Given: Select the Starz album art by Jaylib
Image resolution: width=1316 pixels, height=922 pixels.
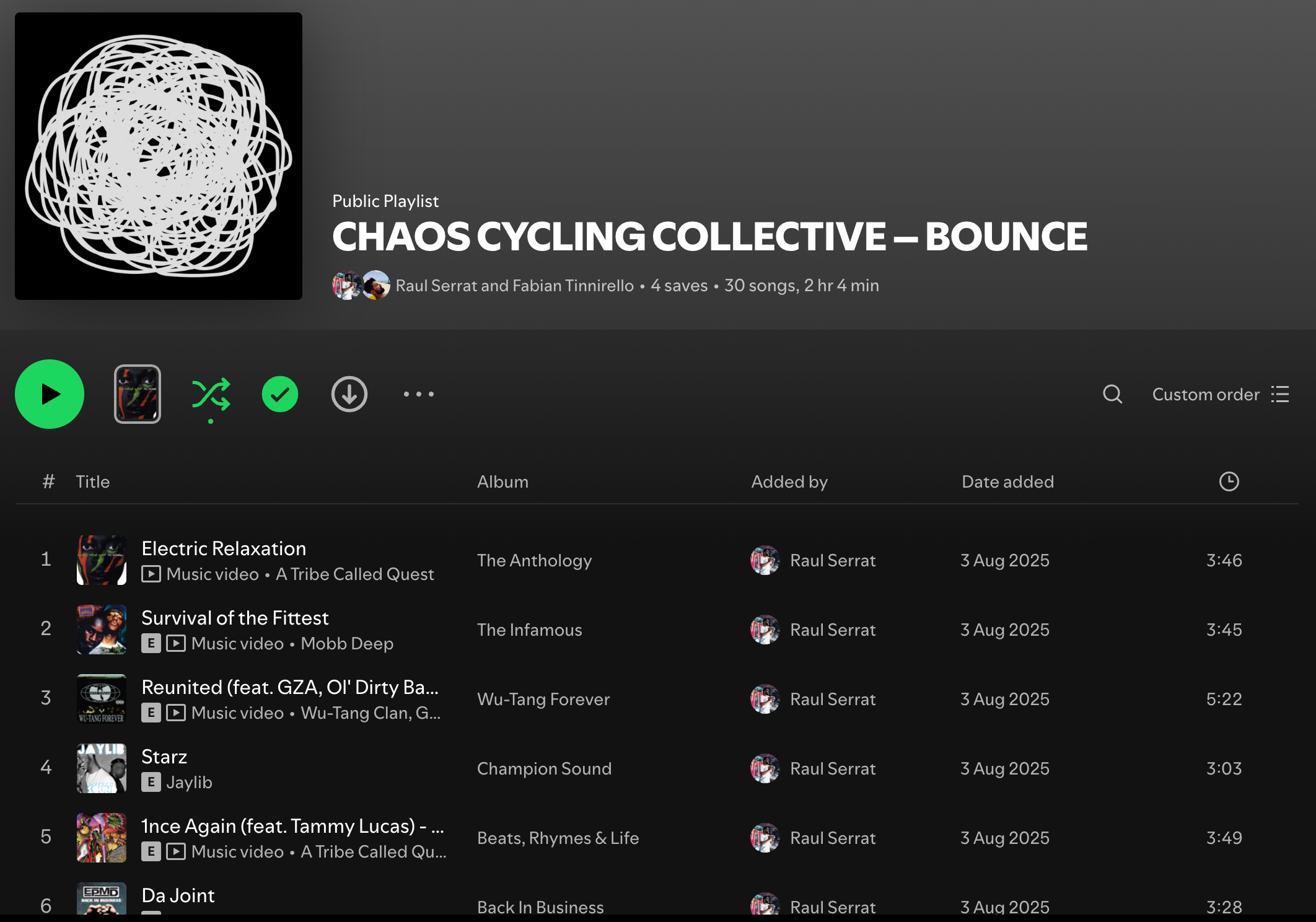Looking at the screenshot, I should coord(101,768).
